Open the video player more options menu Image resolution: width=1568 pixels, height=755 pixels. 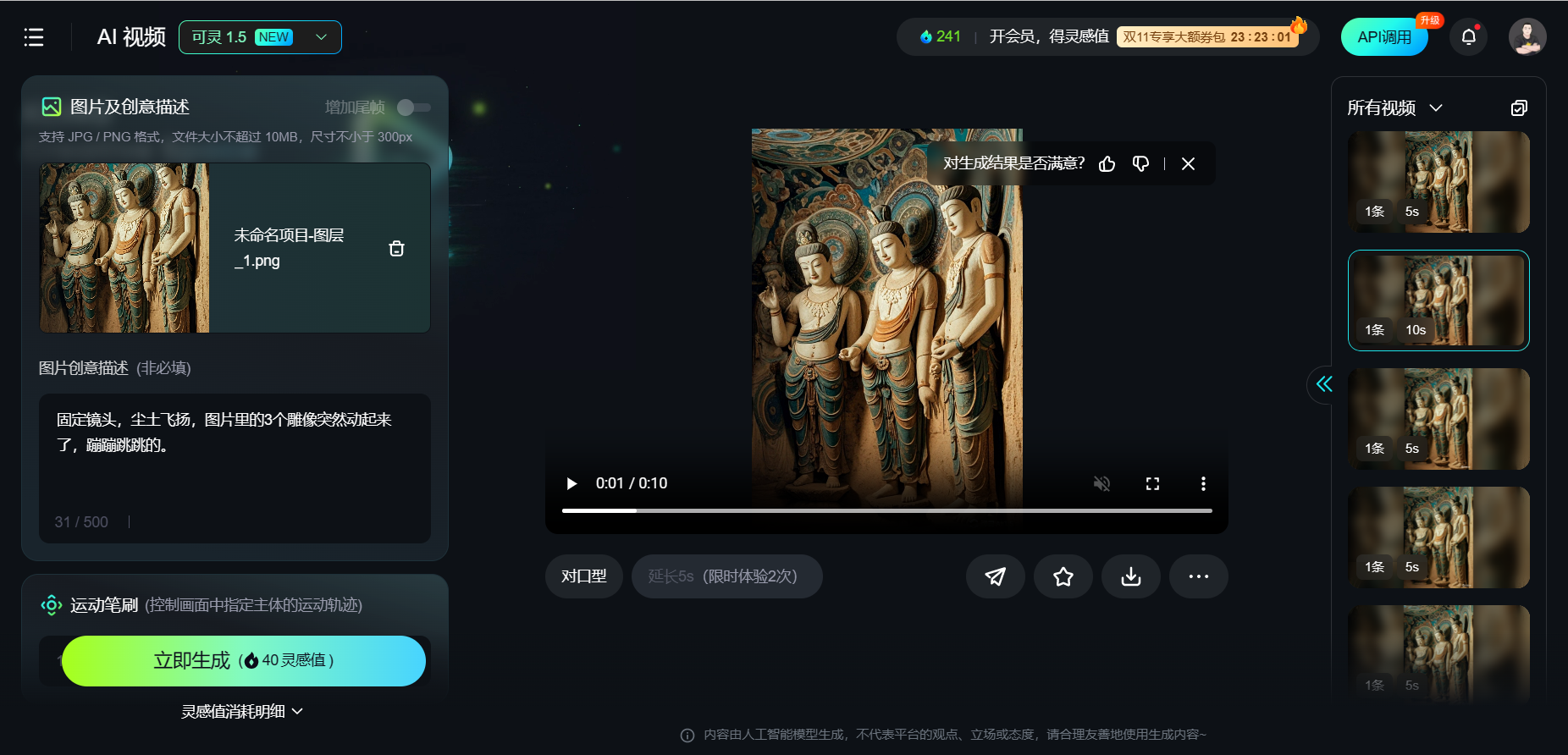(x=1203, y=483)
